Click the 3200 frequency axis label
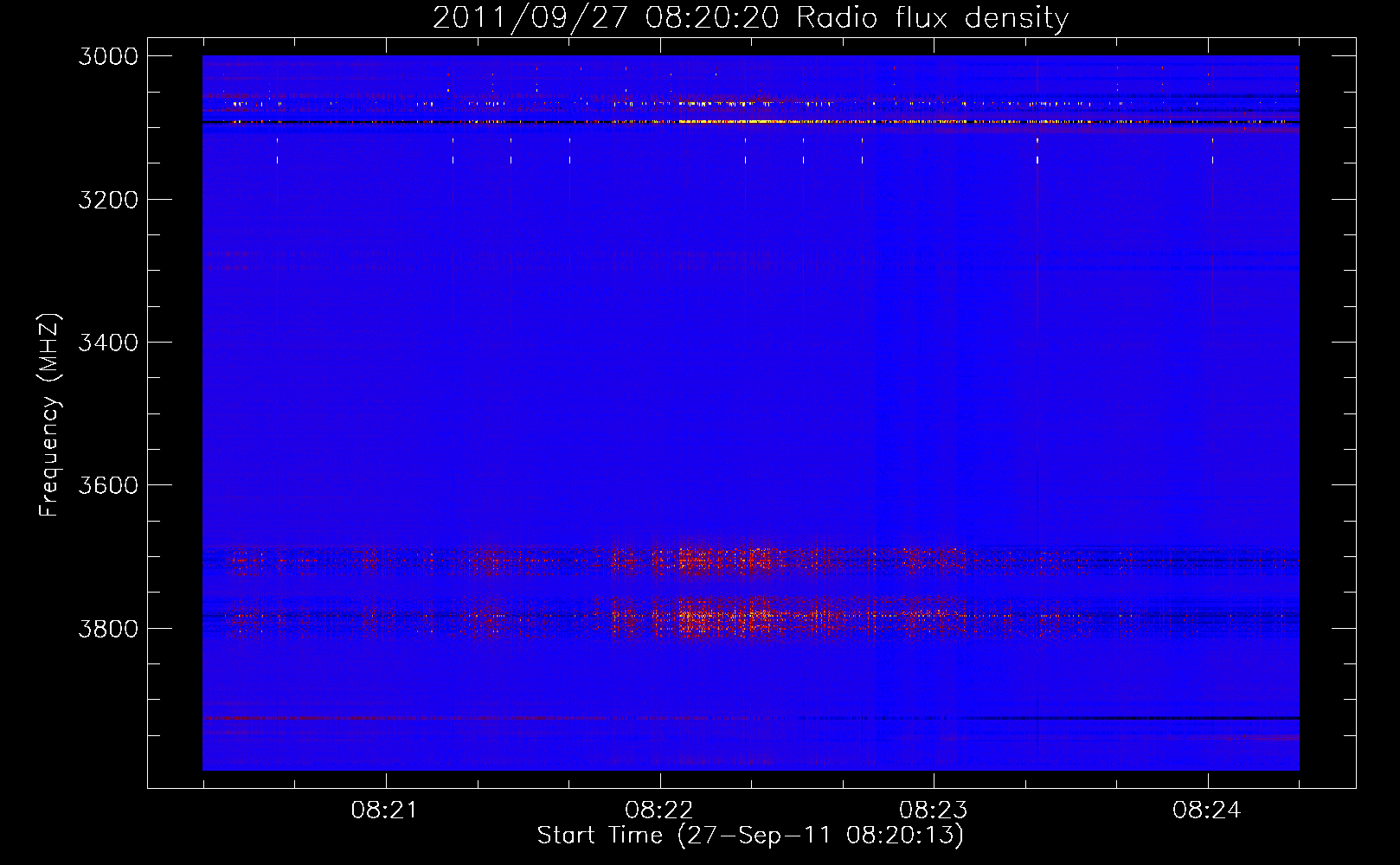Image resolution: width=1400 pixels, height=865 pixels. [x=108, y=200]
